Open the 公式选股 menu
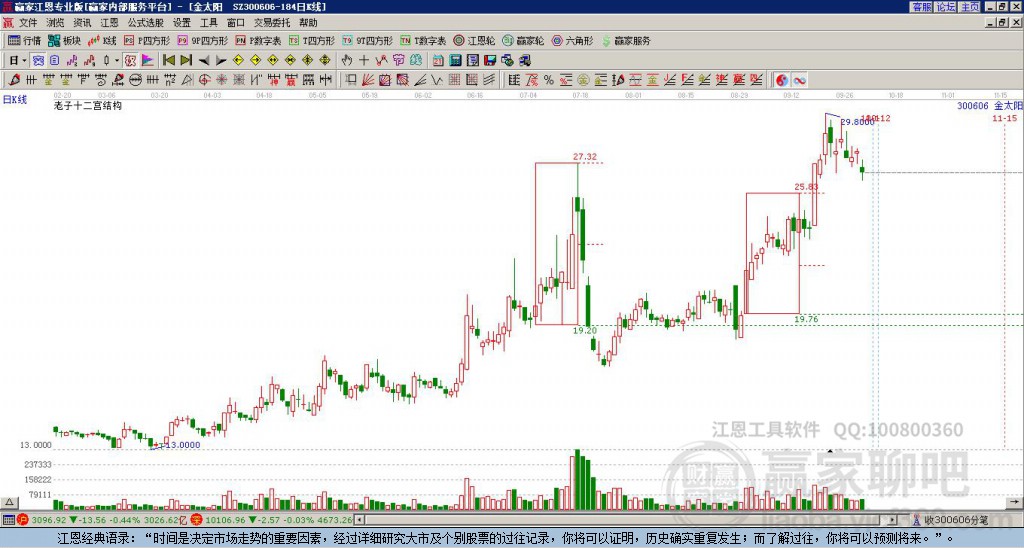 [x=146, y=23]
